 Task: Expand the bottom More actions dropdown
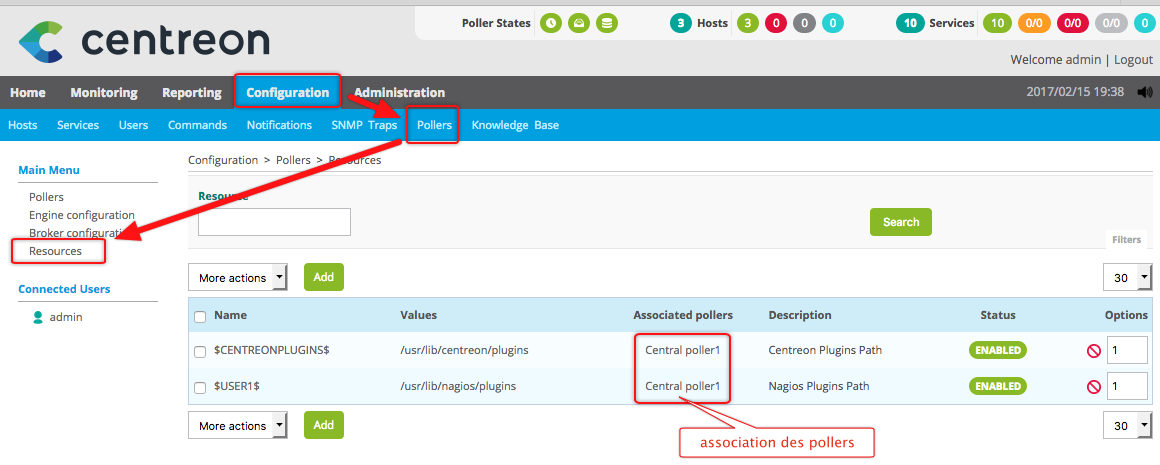tap(238, 426)
